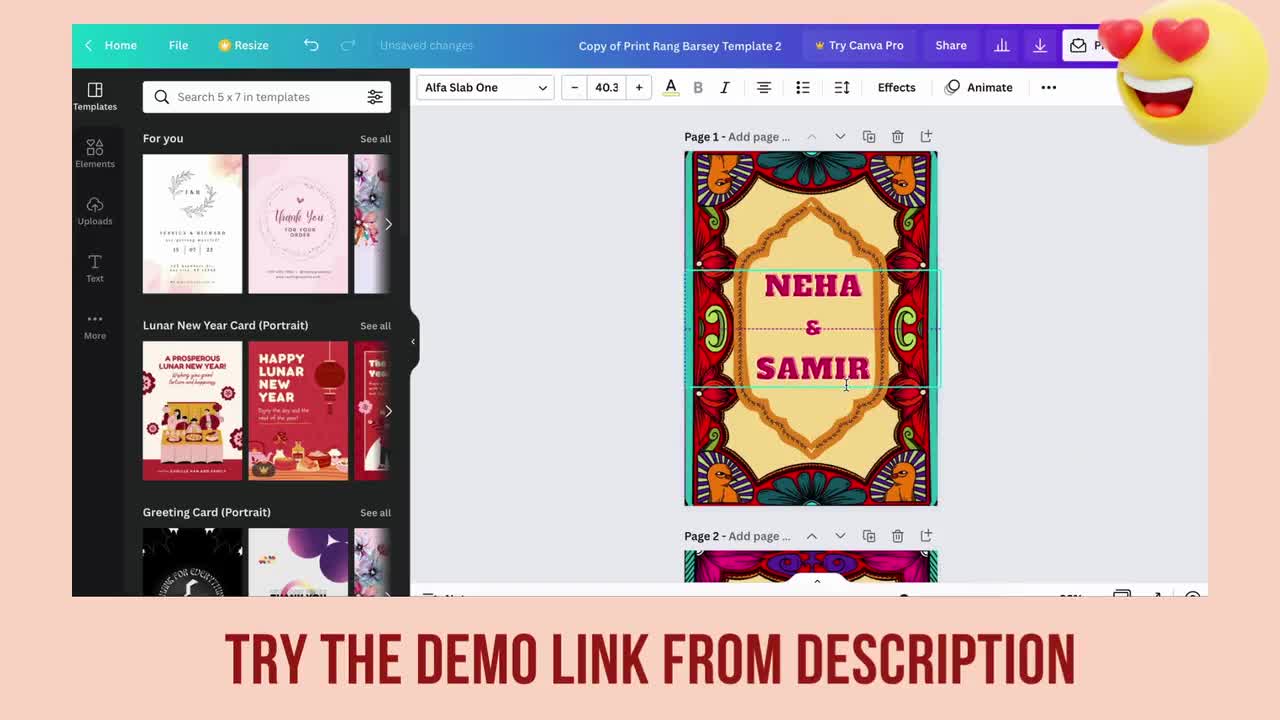Open the Text sidebar tab
This screenshot has height=720, width=1280.
coord(95,268)
